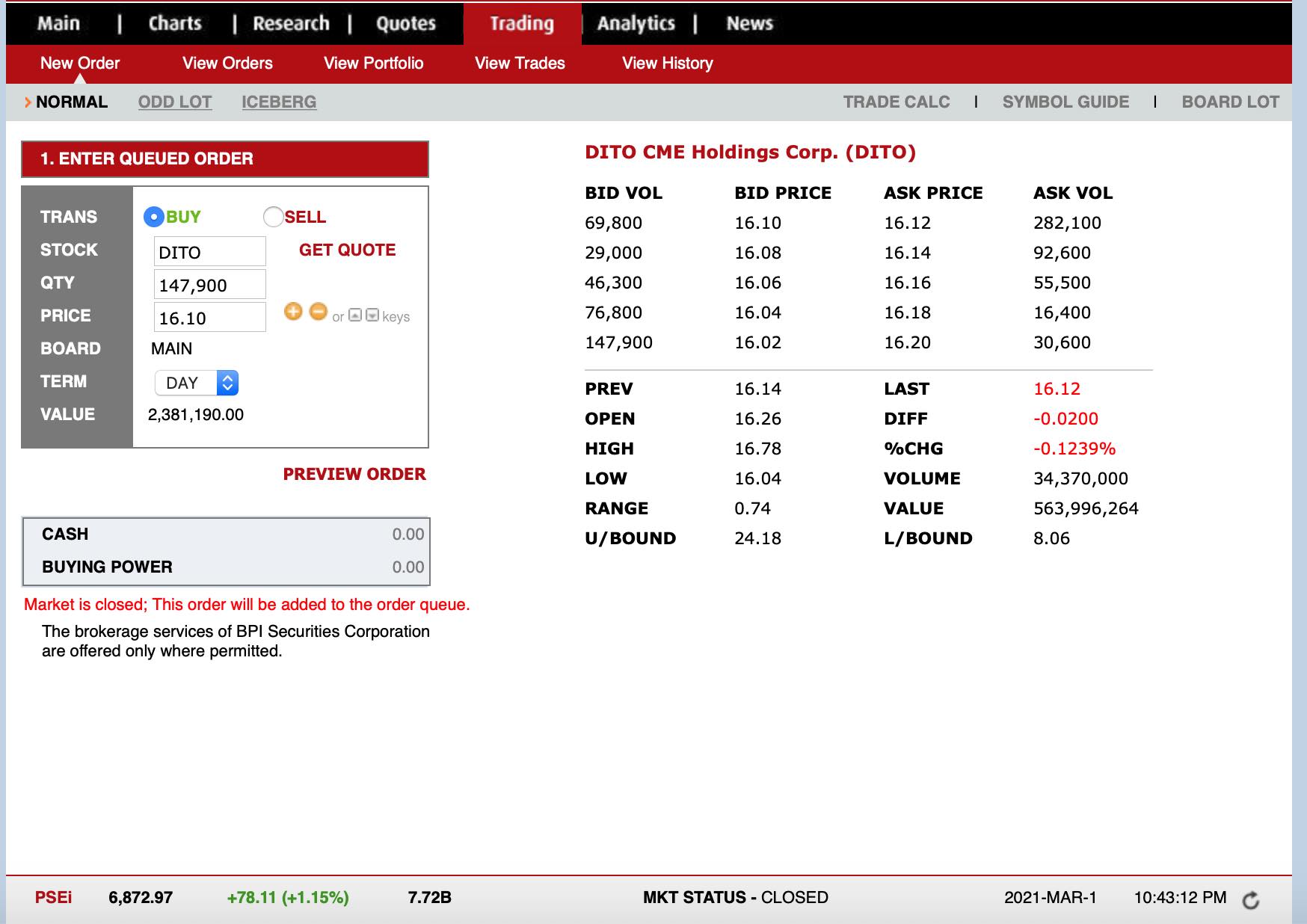Switch to the Charts tab

coord(175,24)
